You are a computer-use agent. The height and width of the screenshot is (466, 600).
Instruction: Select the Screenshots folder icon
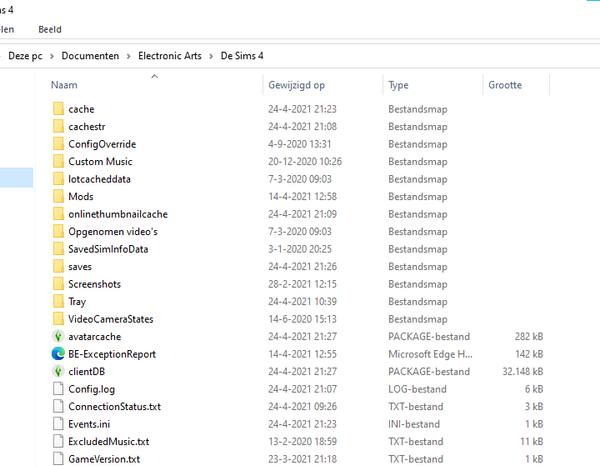58,284
